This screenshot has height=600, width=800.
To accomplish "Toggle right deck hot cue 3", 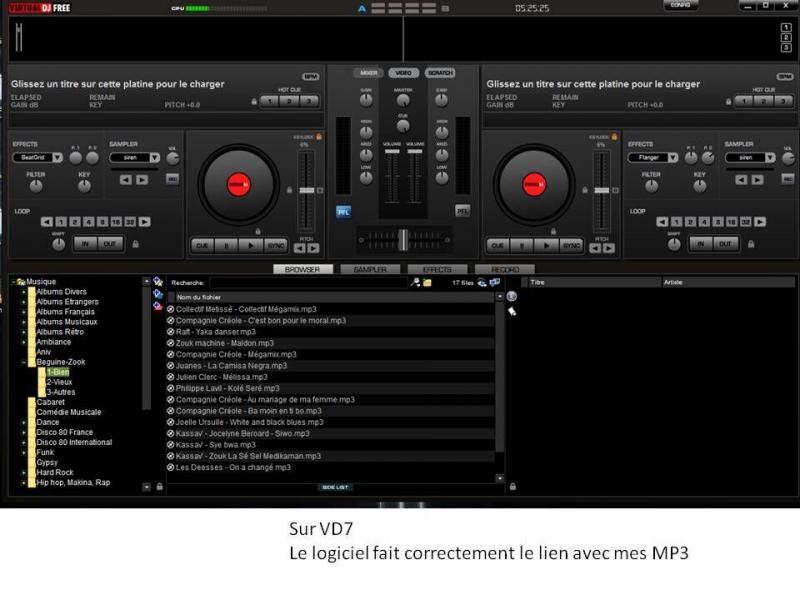I will (x=783, y=101).
